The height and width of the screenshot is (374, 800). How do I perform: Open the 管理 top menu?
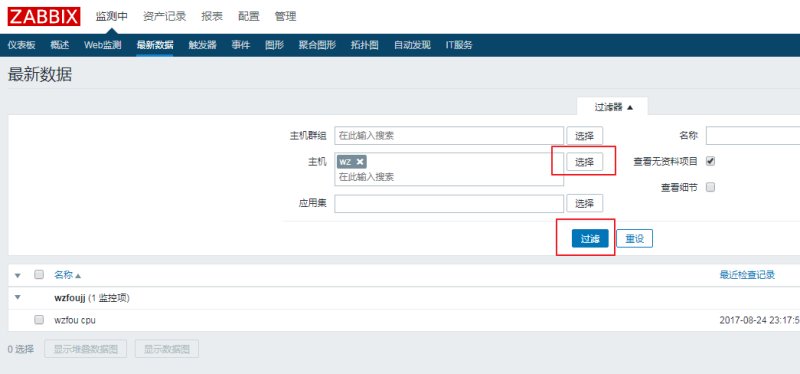285,16
